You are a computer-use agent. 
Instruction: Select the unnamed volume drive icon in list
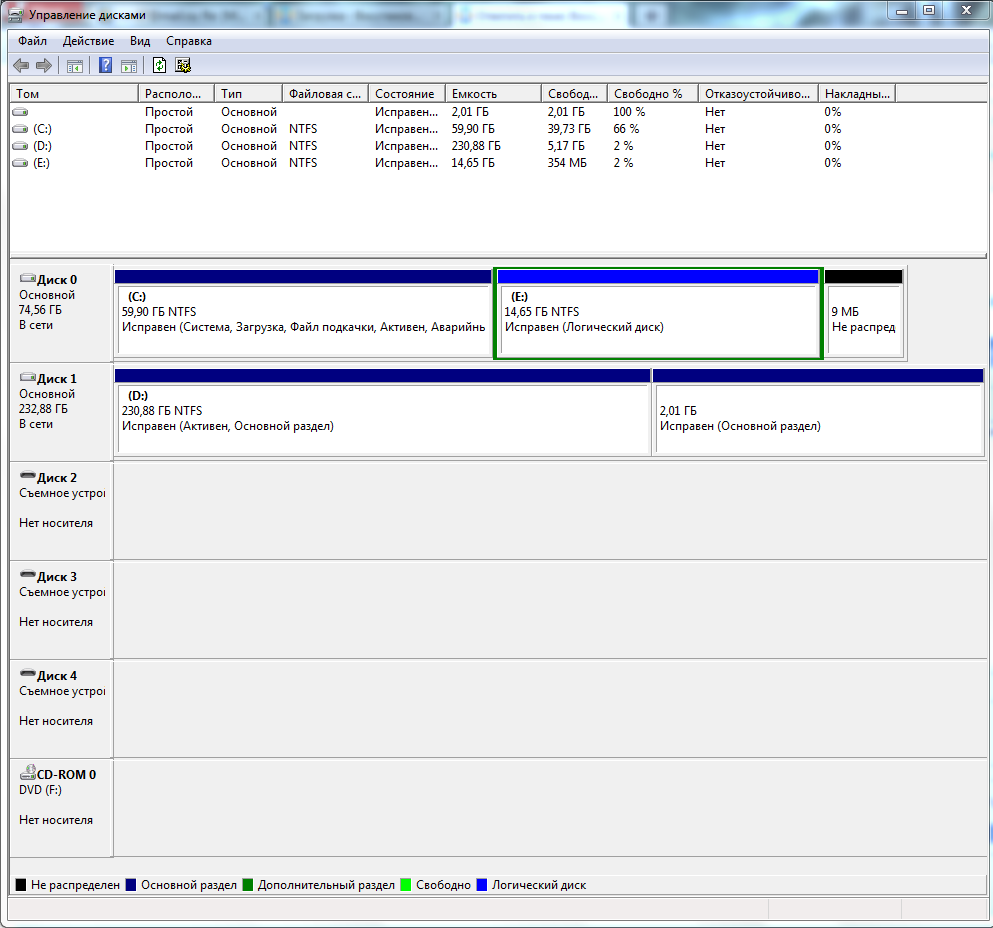pos(20,112)
